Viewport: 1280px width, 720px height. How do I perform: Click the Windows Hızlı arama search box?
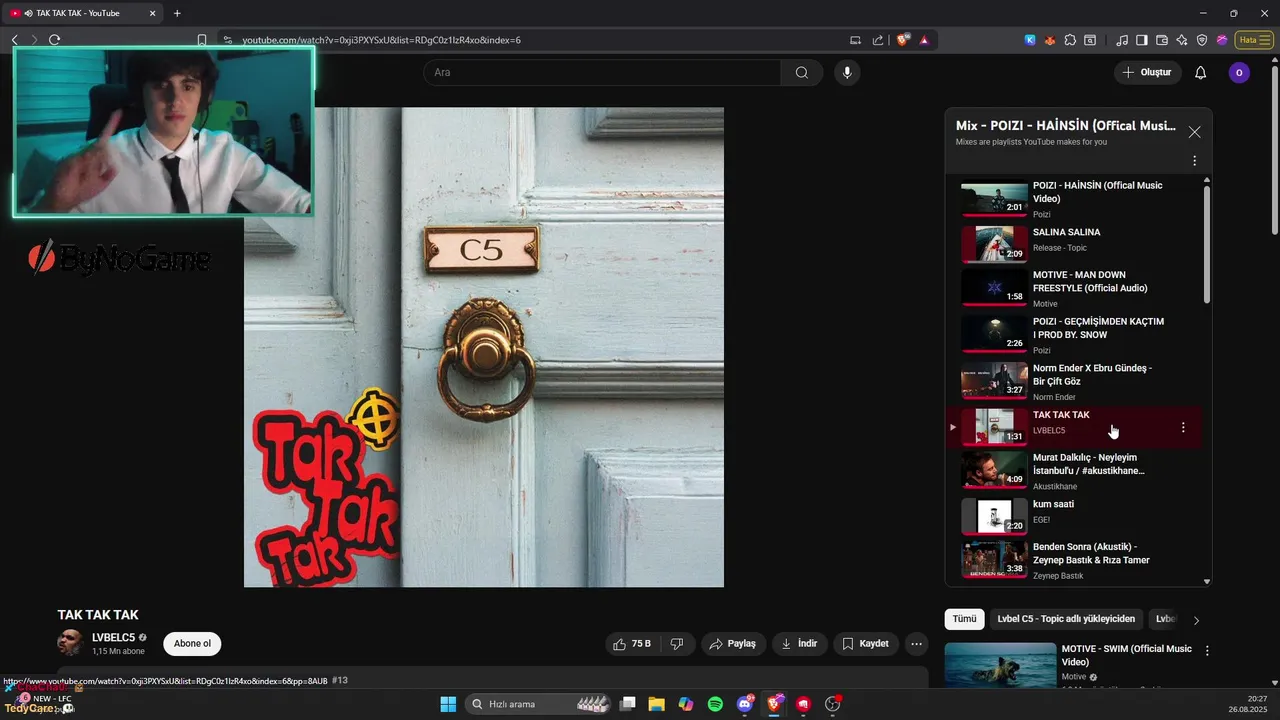[539, 704]
